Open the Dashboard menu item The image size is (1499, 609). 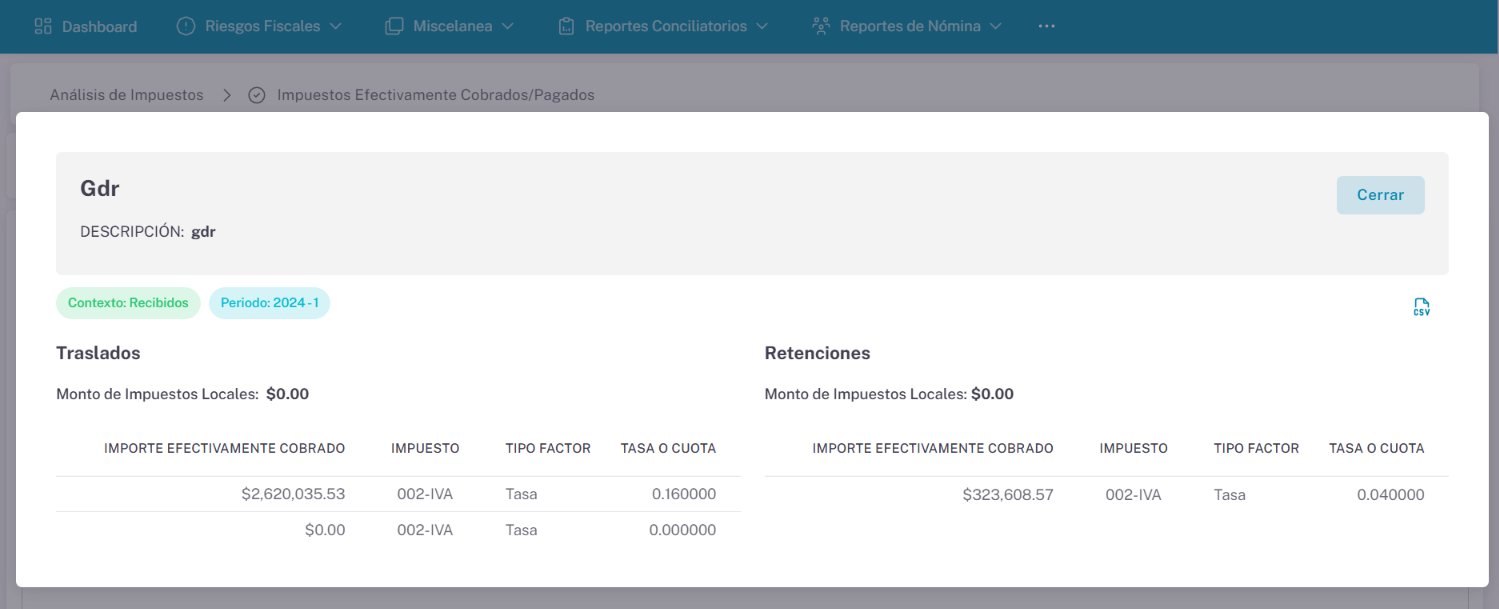pos(99,26)
